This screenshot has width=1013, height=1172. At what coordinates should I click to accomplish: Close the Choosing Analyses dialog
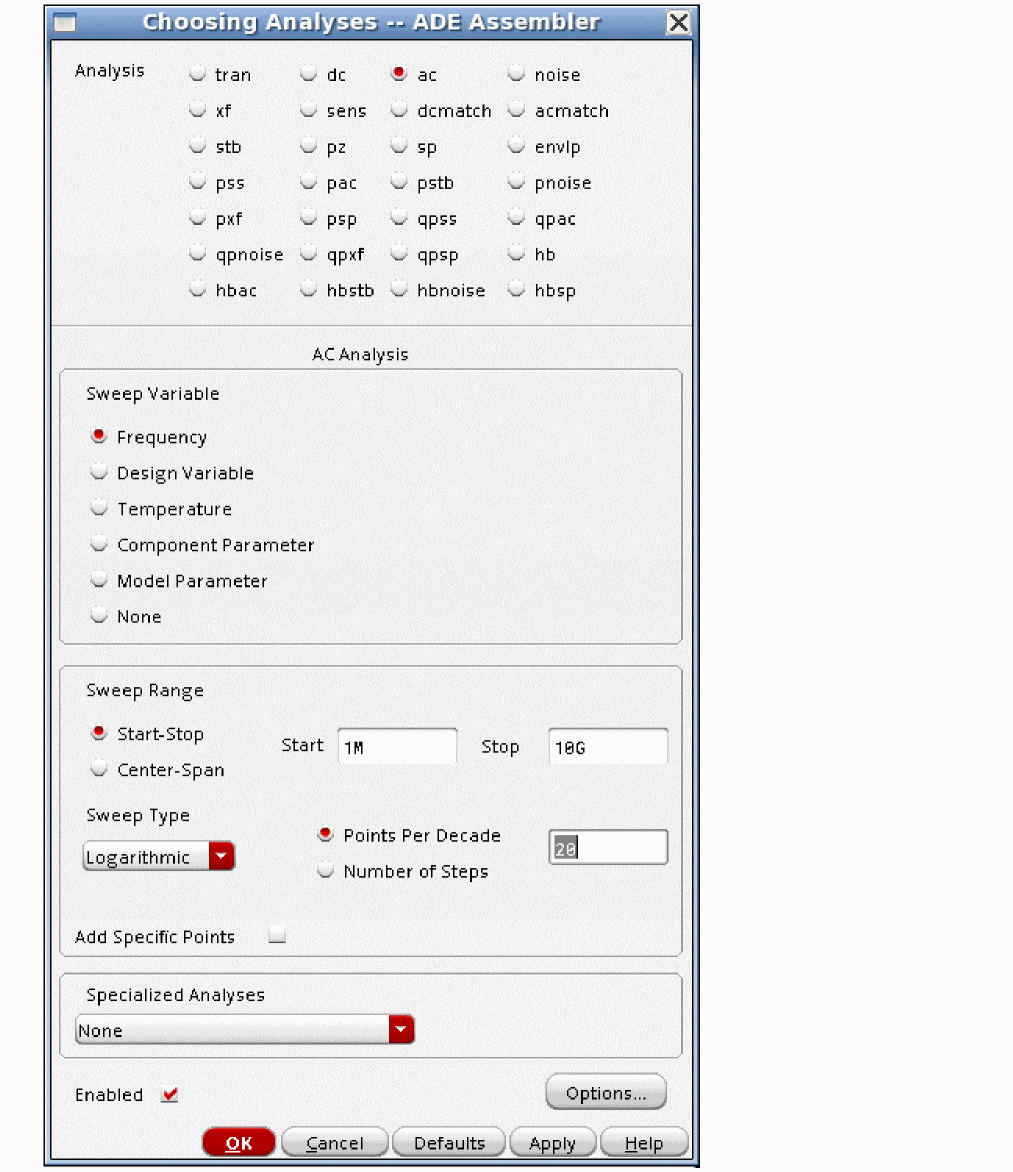[x=678, y=22]
